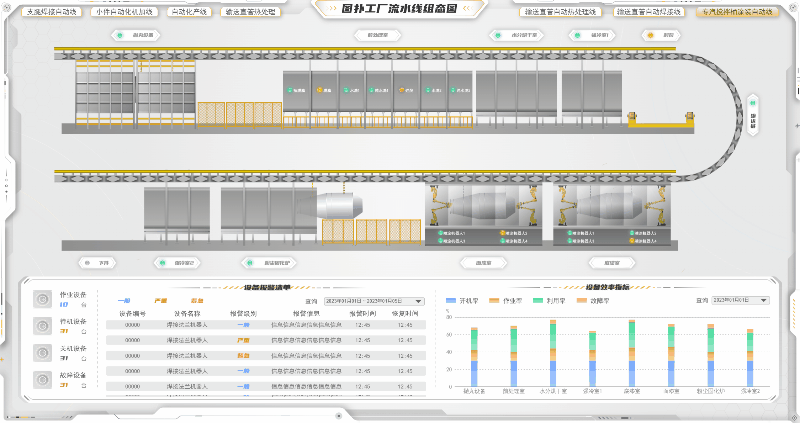Select the 输送直管热处理 tab
The image size is (800, 423).
point(251,12)
